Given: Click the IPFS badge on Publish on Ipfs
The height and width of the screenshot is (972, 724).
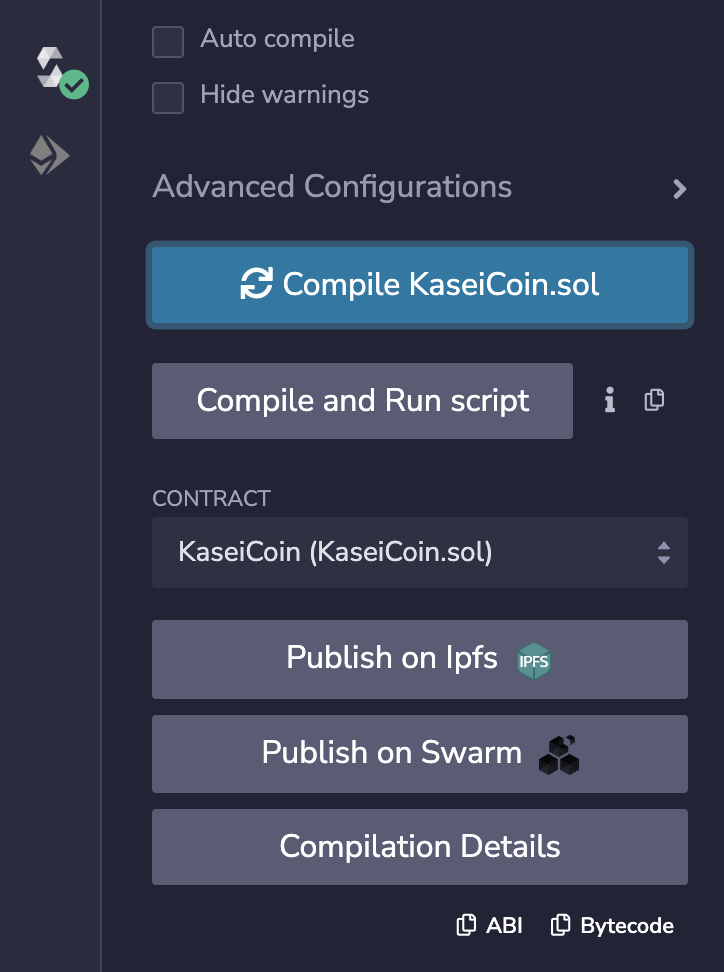Looking at the screenshot, I should (533, 660).
